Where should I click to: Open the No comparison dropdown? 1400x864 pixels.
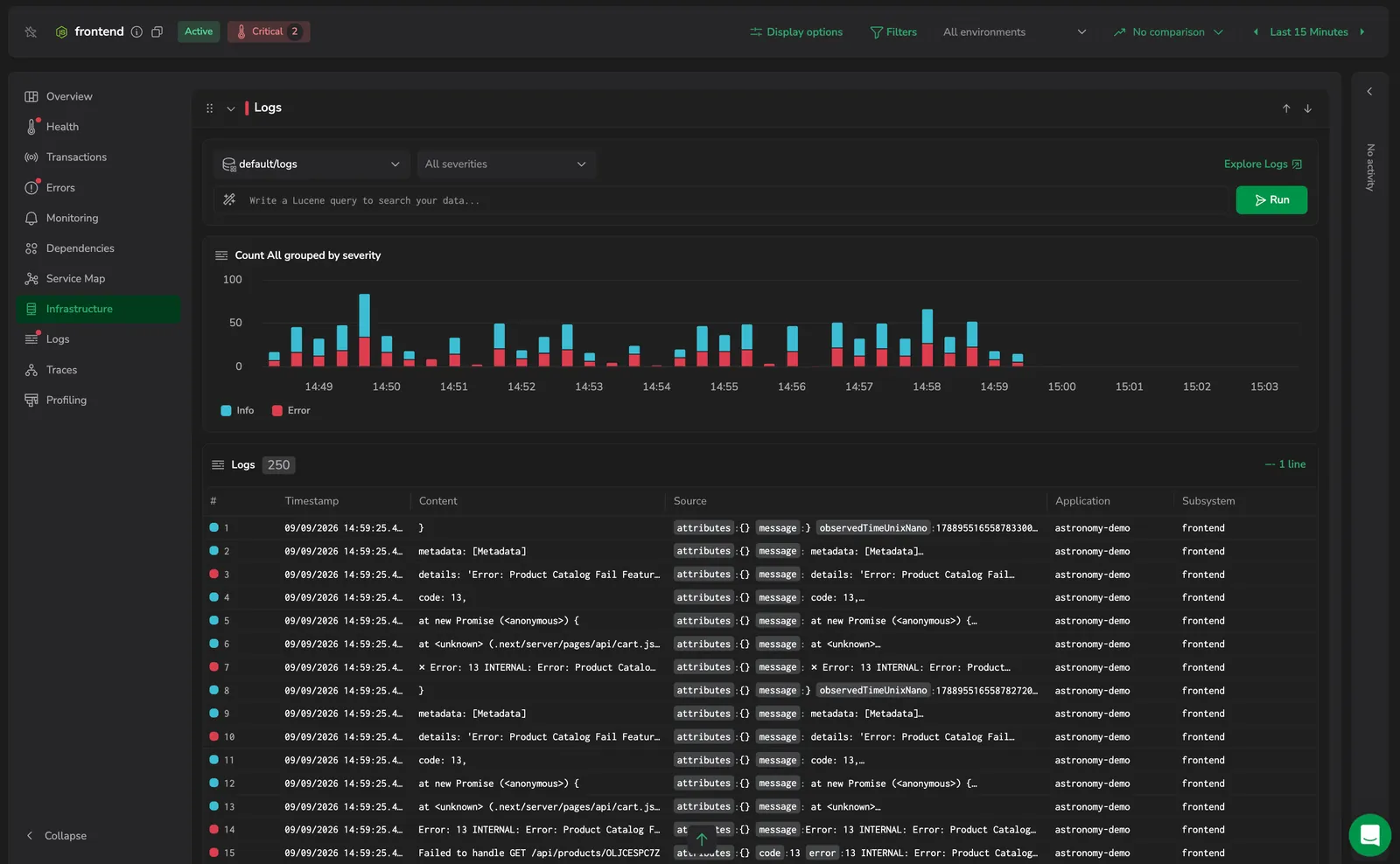(1168, 31)
